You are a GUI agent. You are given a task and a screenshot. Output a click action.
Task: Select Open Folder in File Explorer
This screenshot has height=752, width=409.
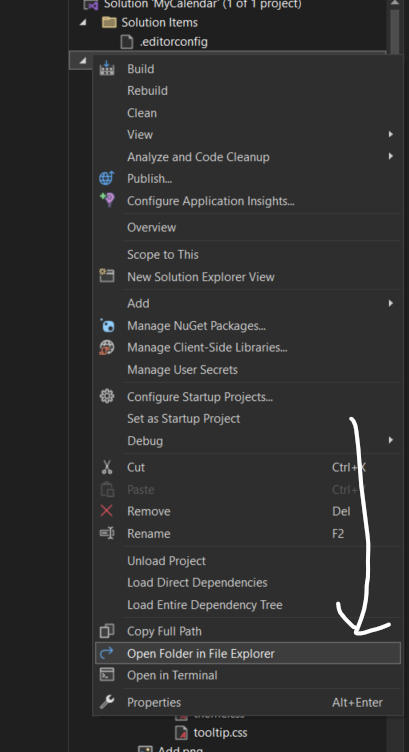pos(248,653)
